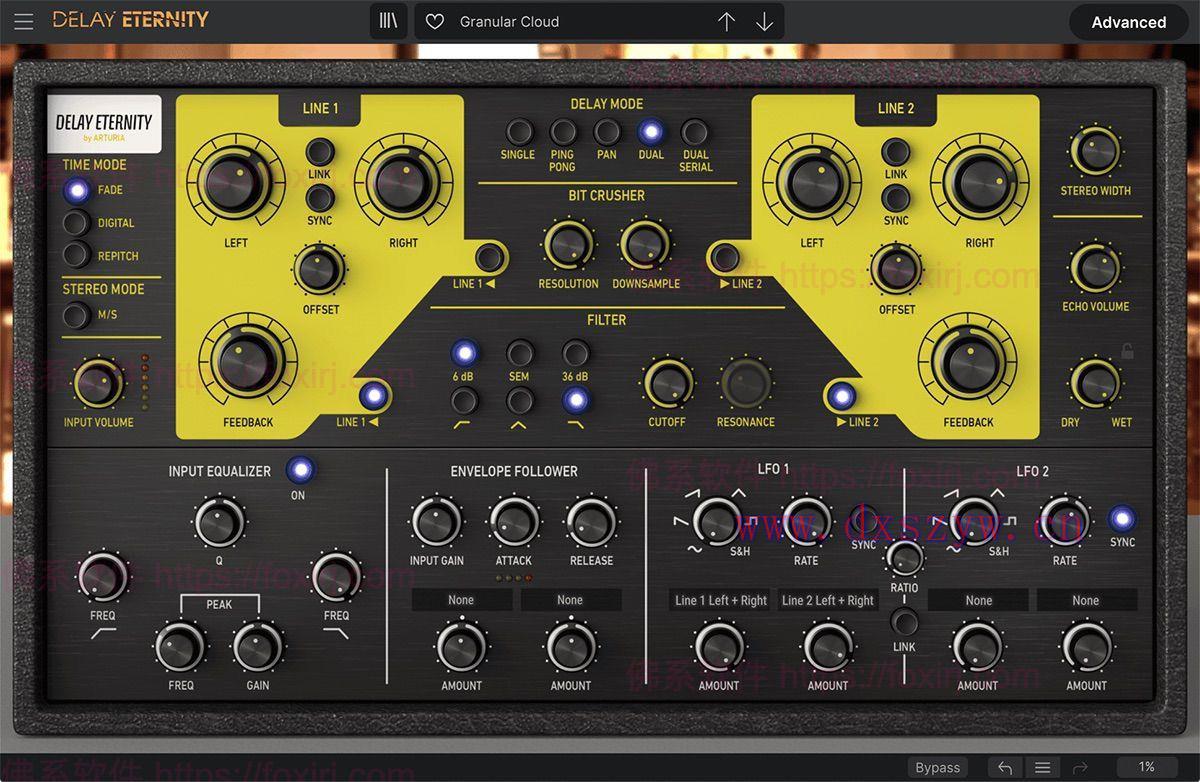This screenshot has width=1200, height=782.
Task: Toggle the Filter on Line 2
Action: 842,396
